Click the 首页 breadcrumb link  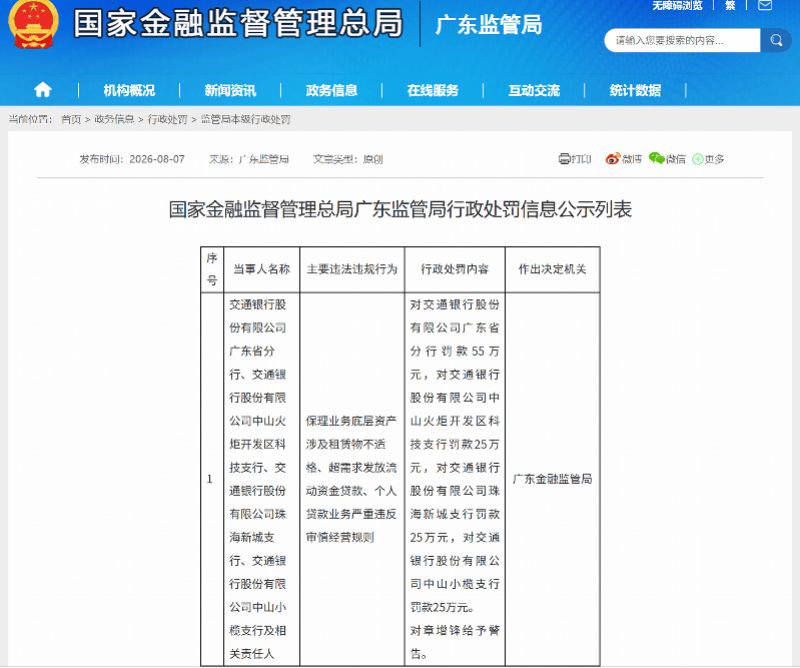(71, 119)
